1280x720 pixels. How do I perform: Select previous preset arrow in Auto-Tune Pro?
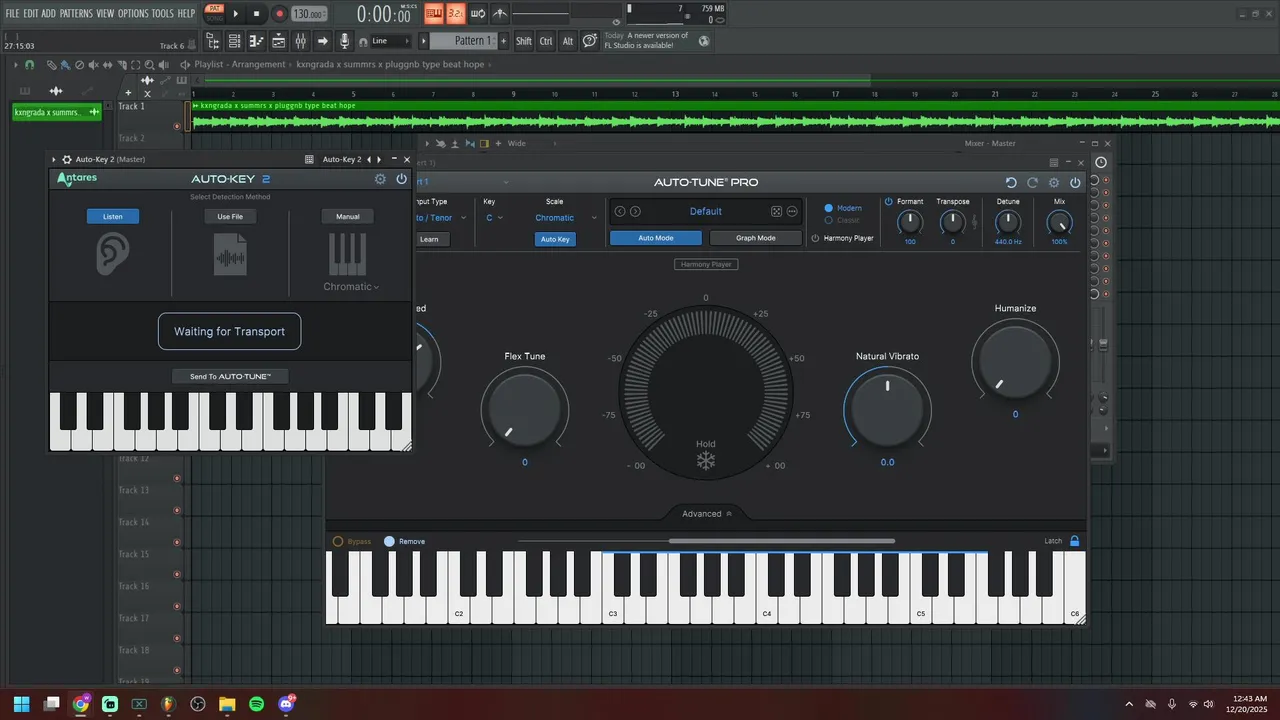(x=620, y=211)
